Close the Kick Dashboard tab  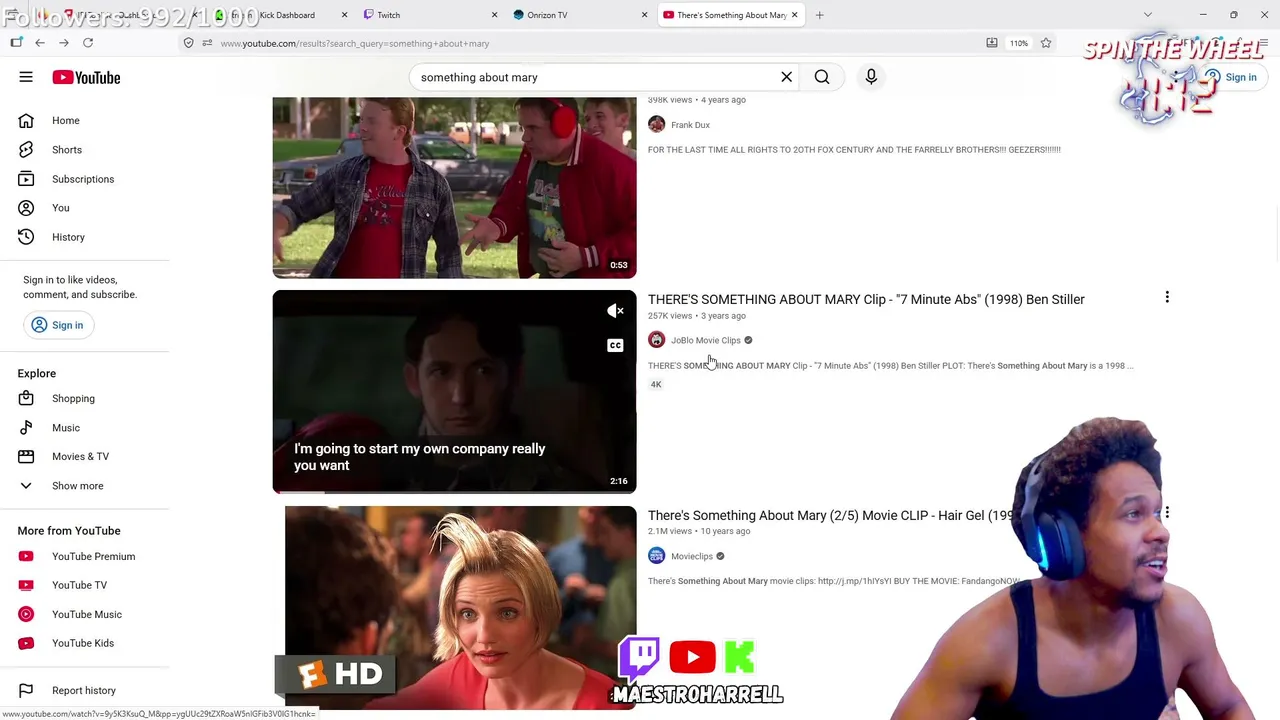[344, 15]
